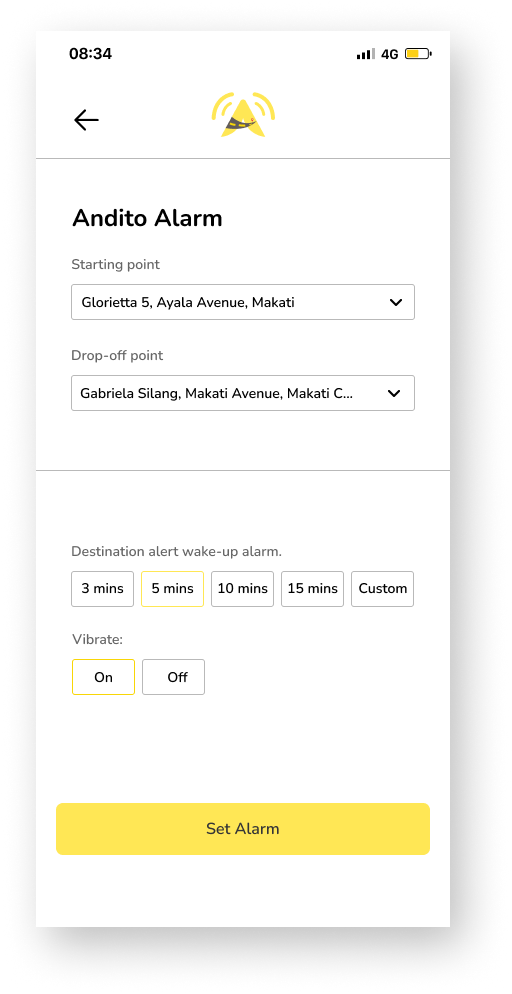
Task: Select the 5 mins alert option
Action: point(172,589)
